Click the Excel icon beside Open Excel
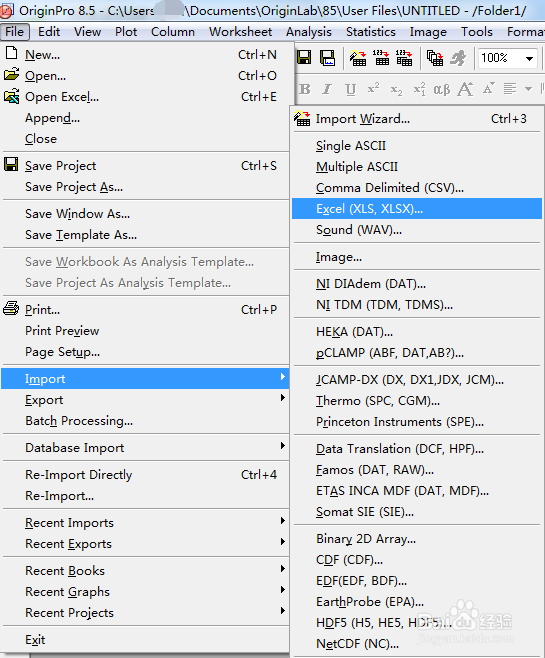The height and width of the screenshot is (658, 545). pyautogui.click(x=11, y=96)
